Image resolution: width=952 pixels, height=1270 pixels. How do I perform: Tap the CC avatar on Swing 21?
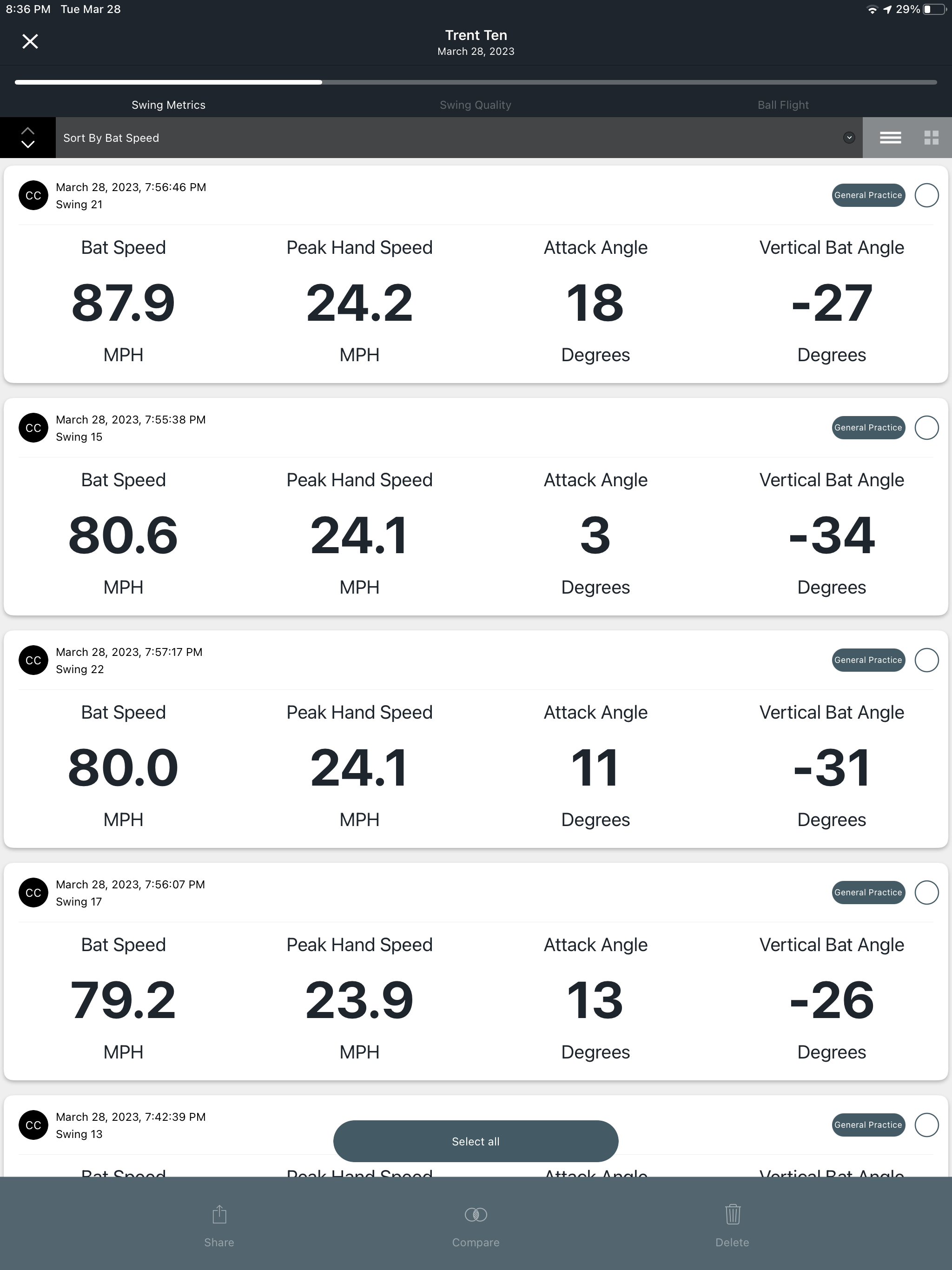click(33, 195)
